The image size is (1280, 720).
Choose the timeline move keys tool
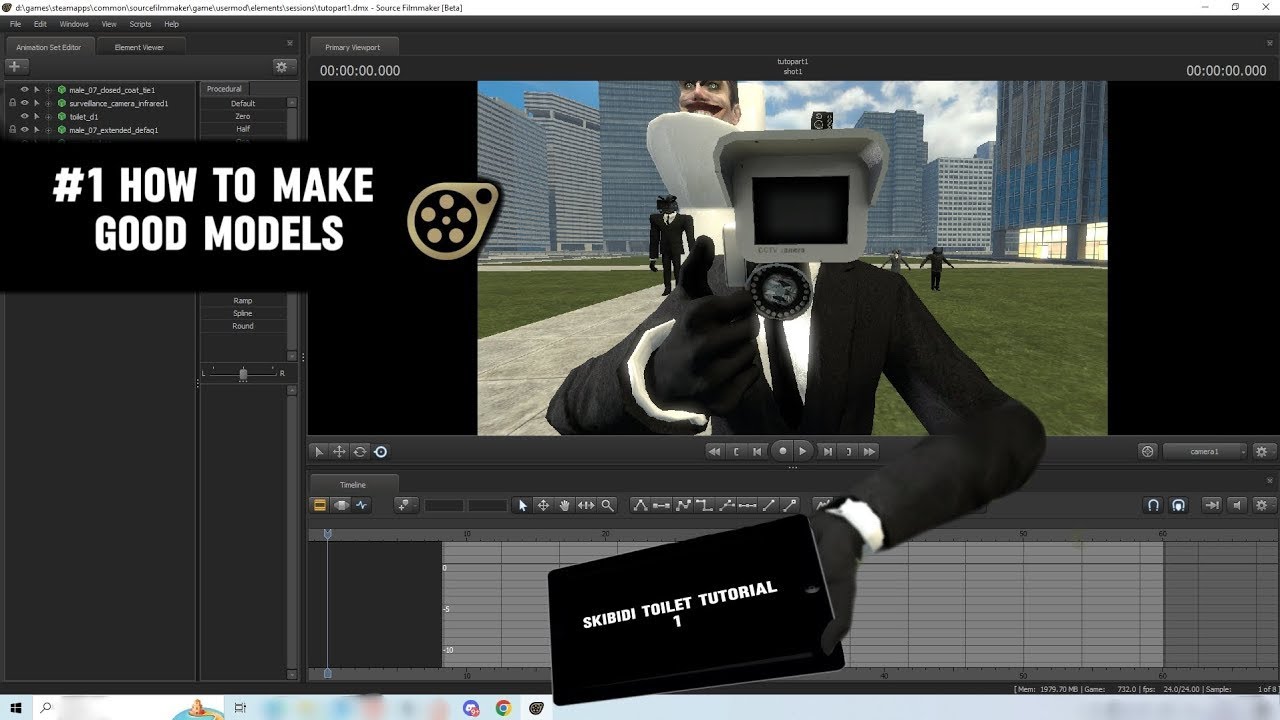click(x=543, y=506)
